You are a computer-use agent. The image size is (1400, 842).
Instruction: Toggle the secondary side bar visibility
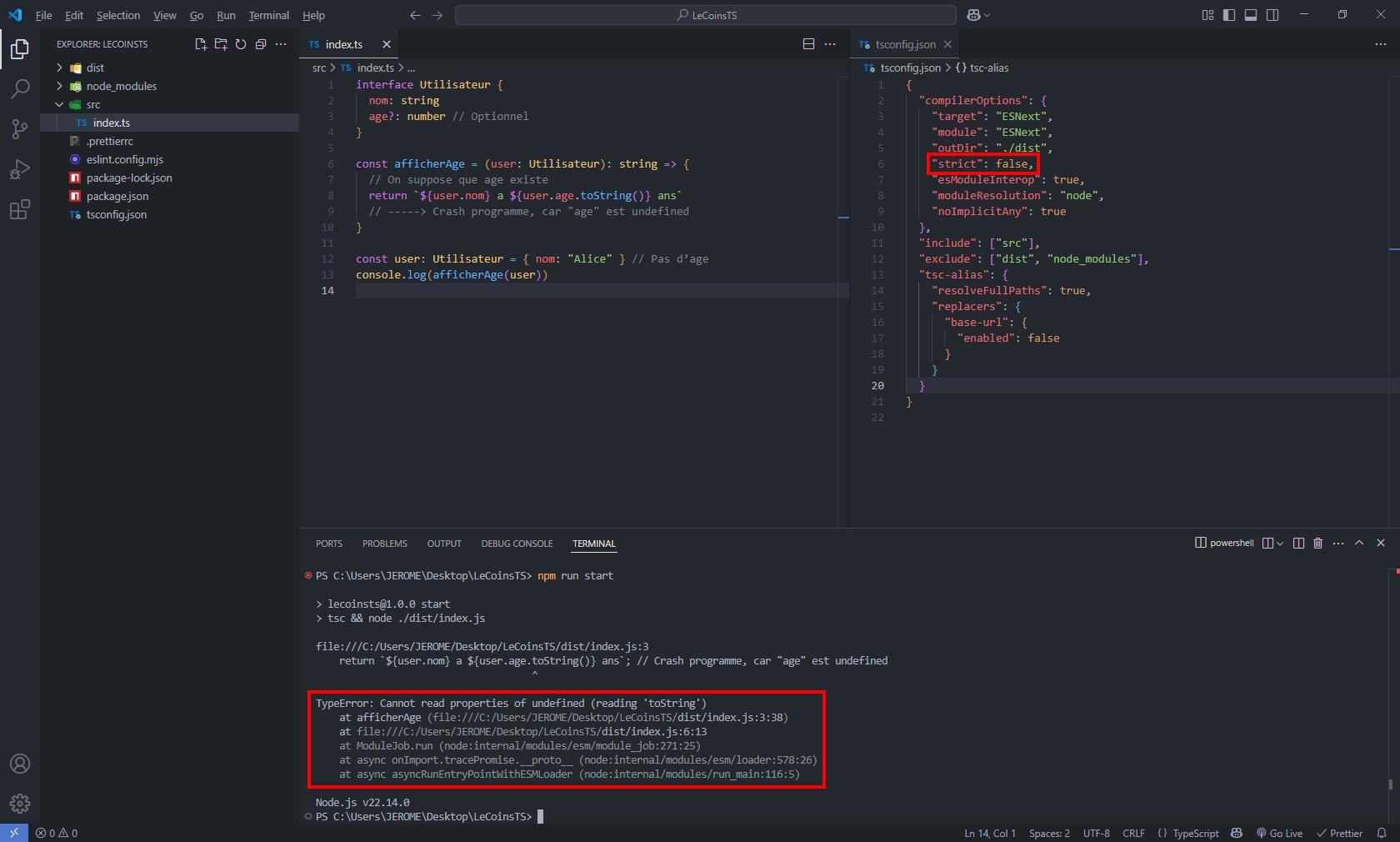click(x=1272, y=15)
